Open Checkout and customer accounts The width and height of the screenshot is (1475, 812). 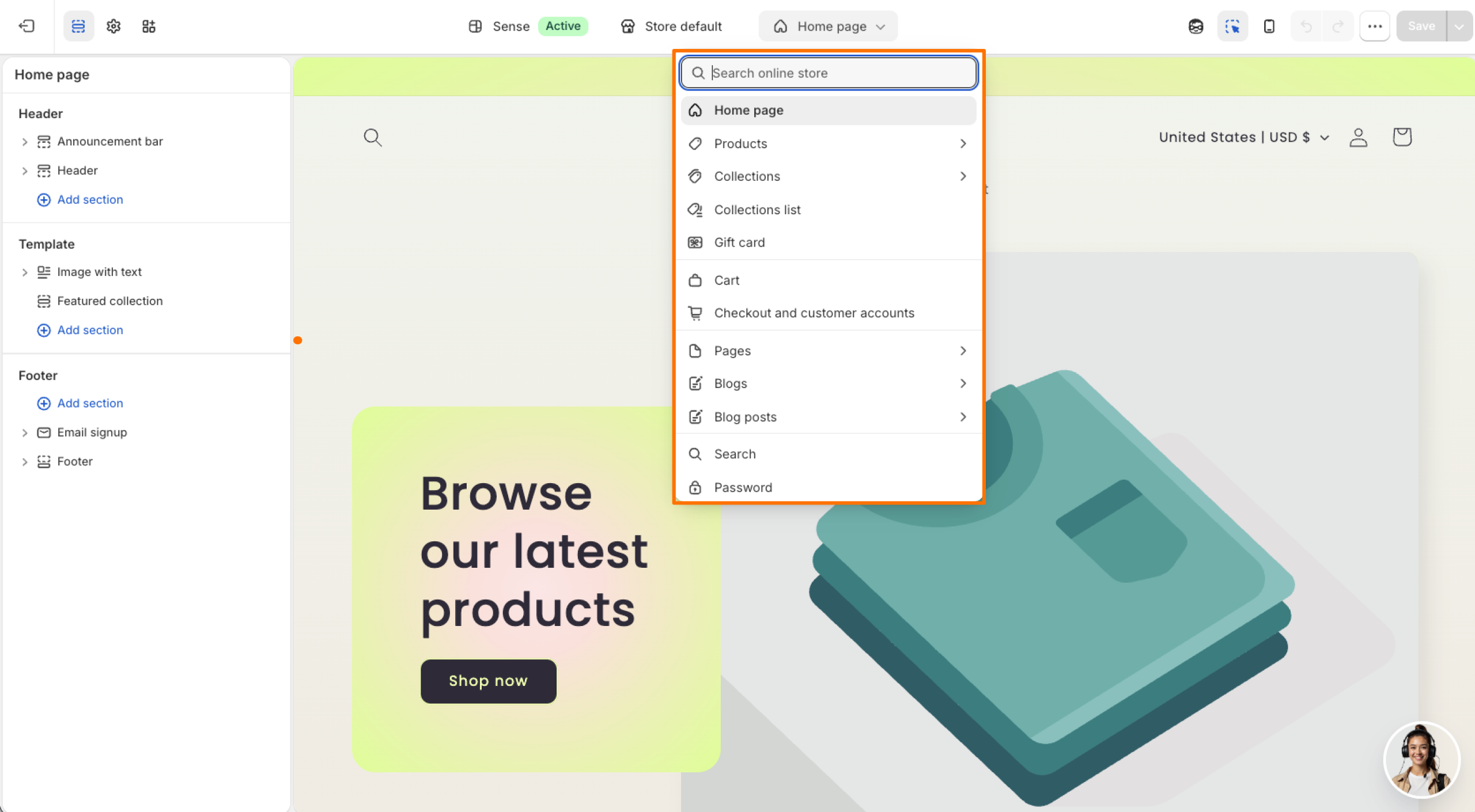pyautogui.click(x=829, y=313)
